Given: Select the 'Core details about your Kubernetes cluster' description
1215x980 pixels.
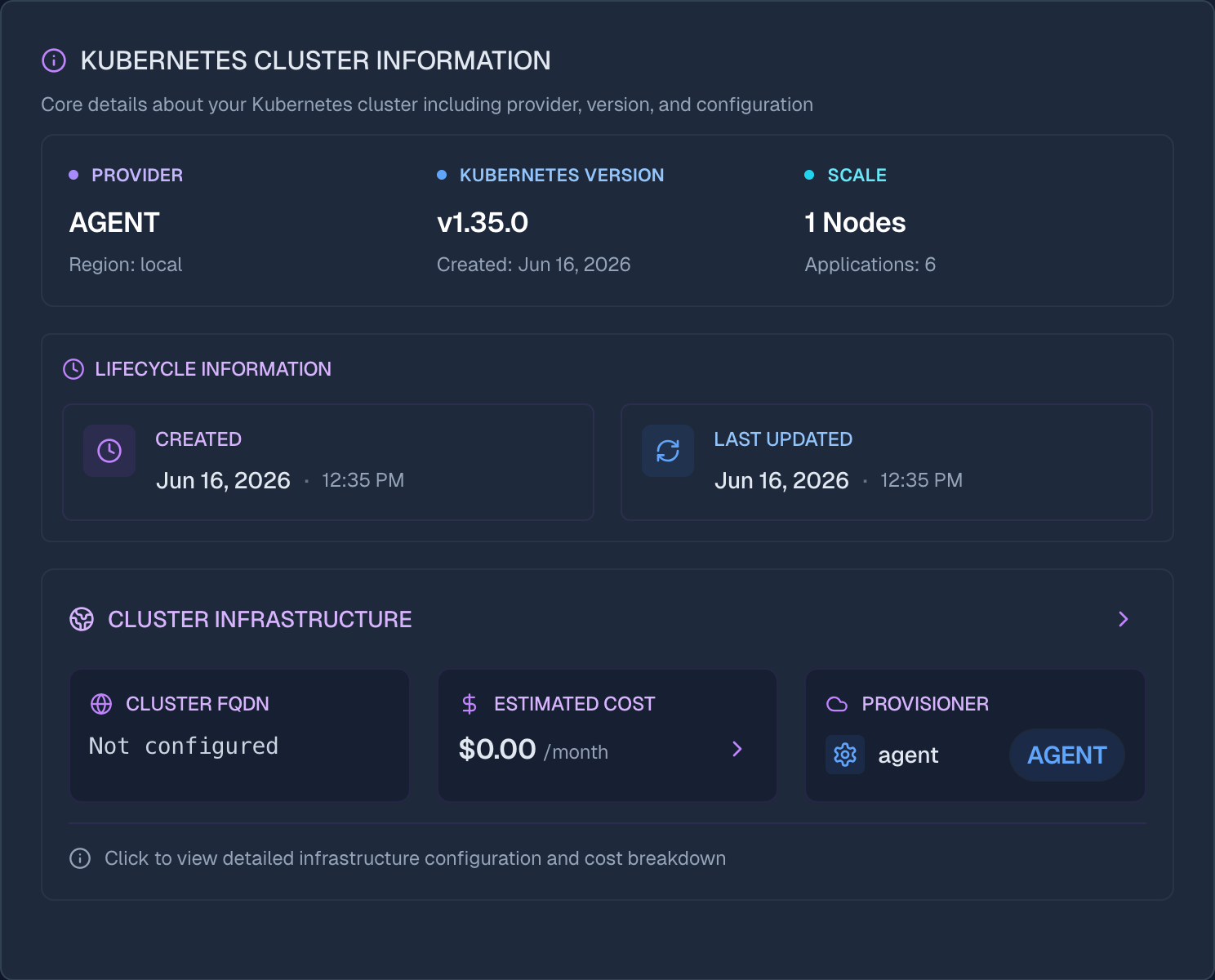Looking at the screenshot, I should [x=427, y=105].
